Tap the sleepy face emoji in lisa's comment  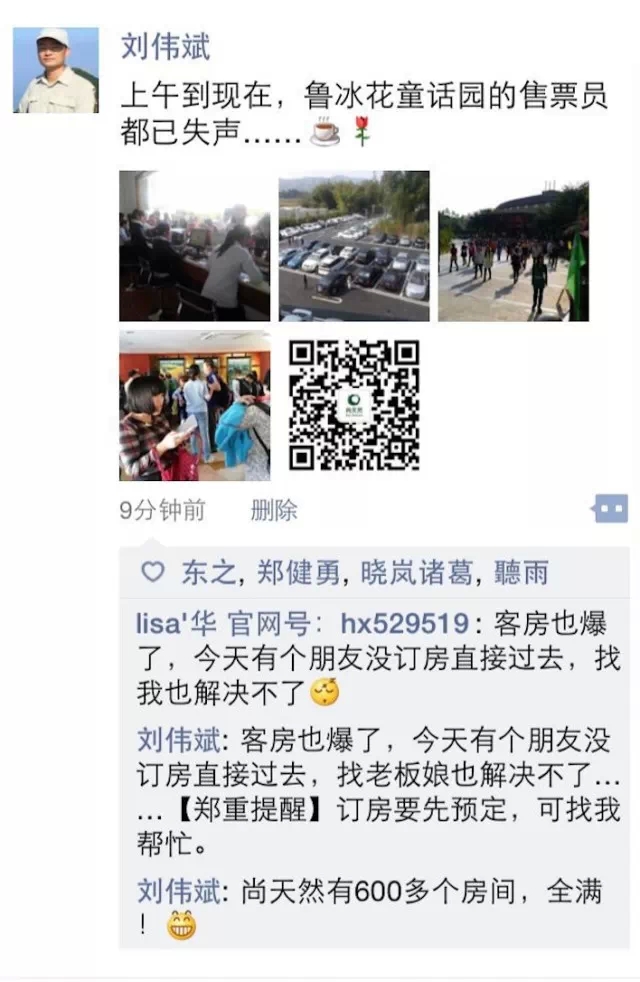(325, 692)
